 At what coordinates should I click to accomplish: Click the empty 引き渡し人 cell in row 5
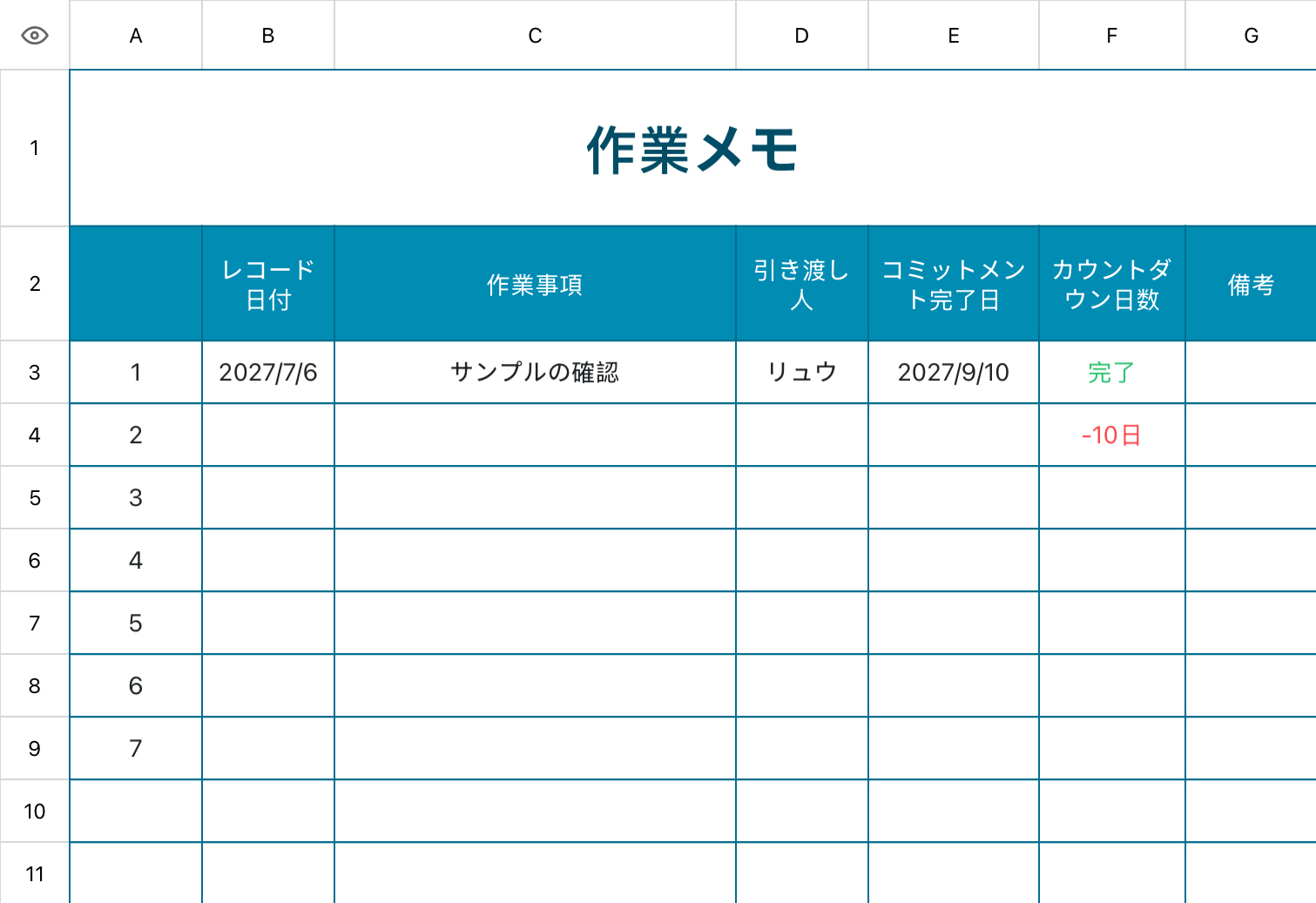pos(802,498)
